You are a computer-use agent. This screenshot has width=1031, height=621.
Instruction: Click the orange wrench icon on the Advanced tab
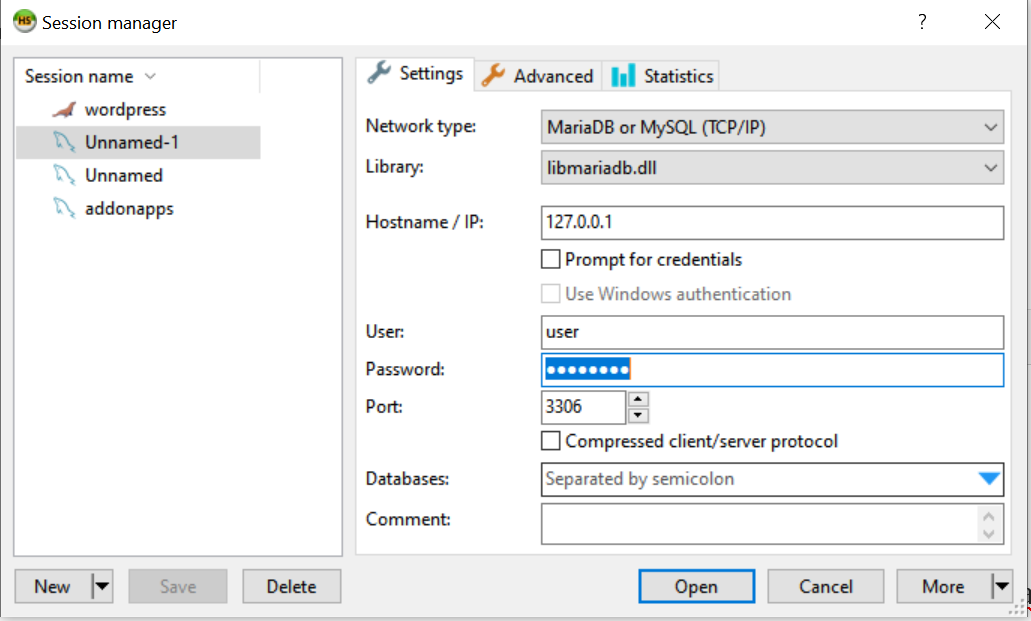click(493, 76)
